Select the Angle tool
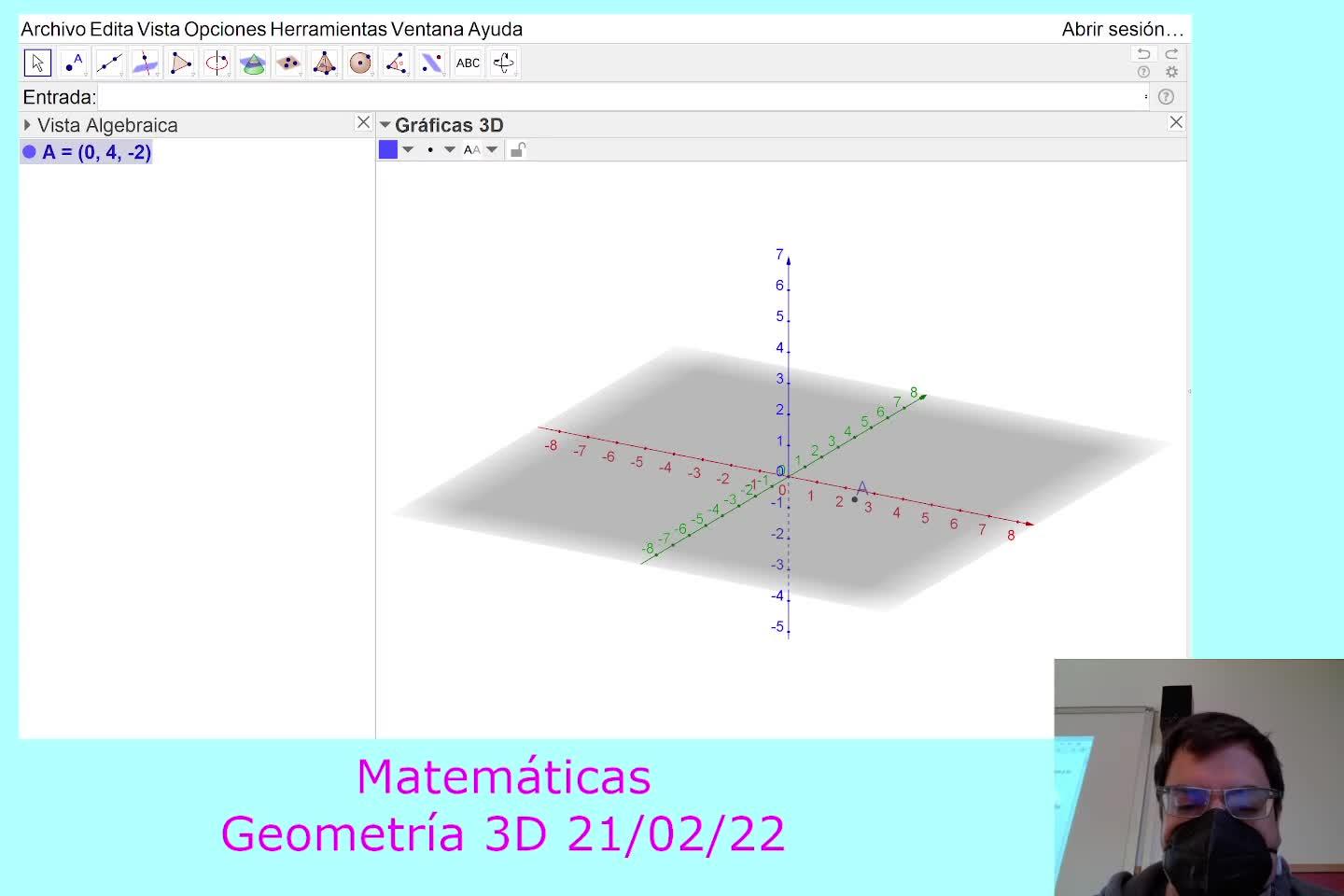 click(x=396, y=63)
